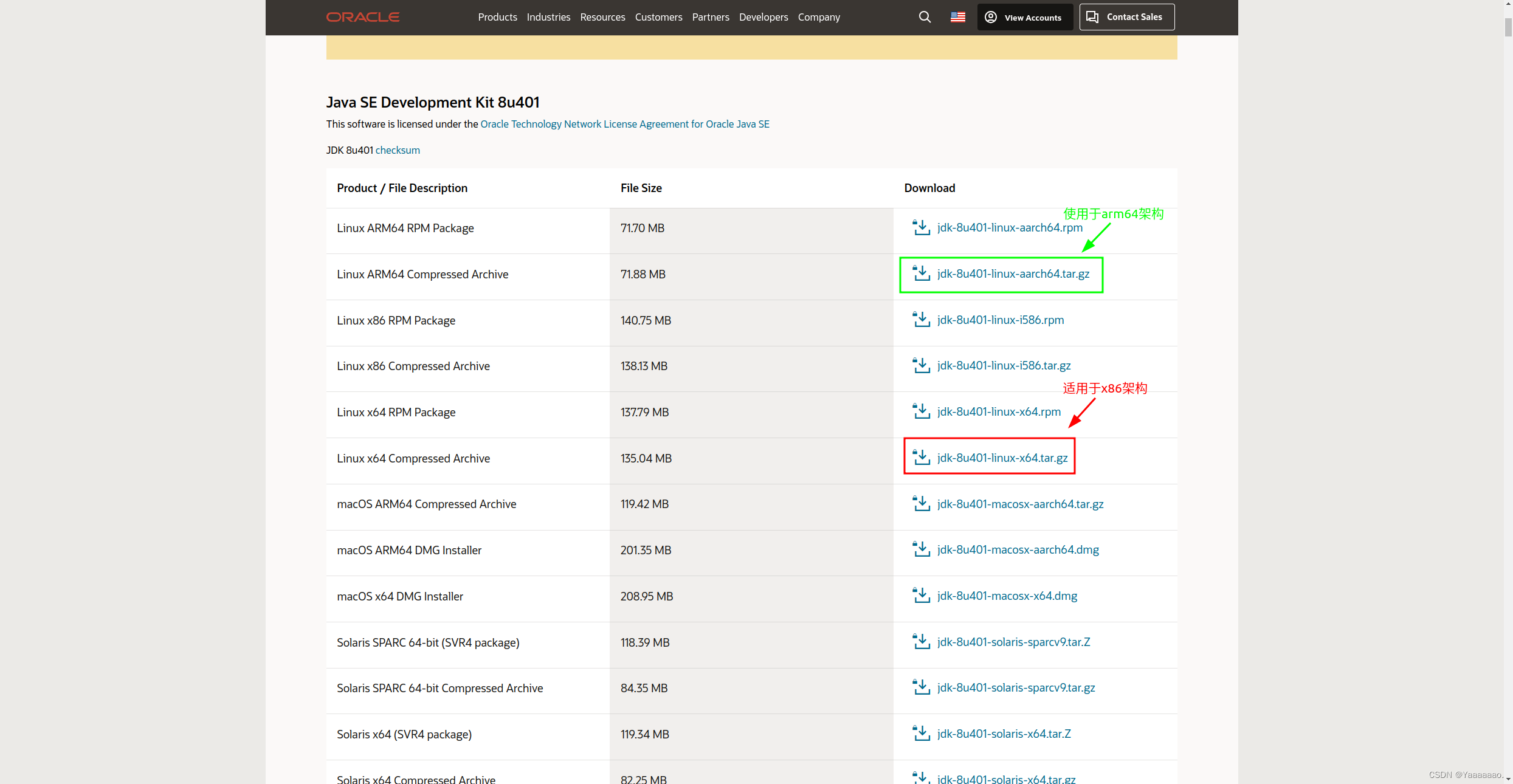Viewport: 1513px width, 784px height.
Task: Click the Oracle logo
Action: click(x=363, y=17)
